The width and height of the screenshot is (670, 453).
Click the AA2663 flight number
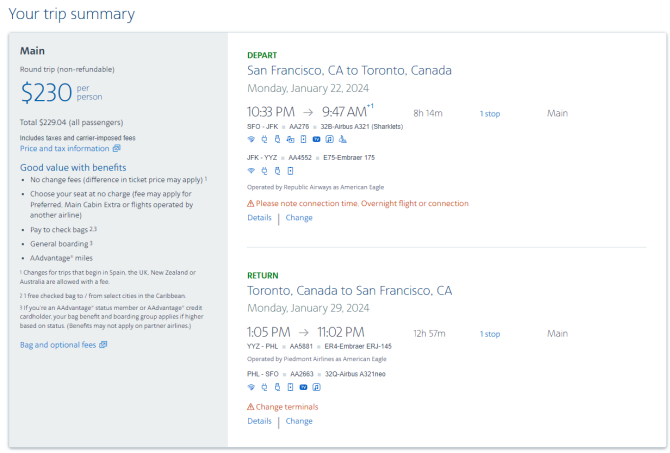[x=302, y=374]
